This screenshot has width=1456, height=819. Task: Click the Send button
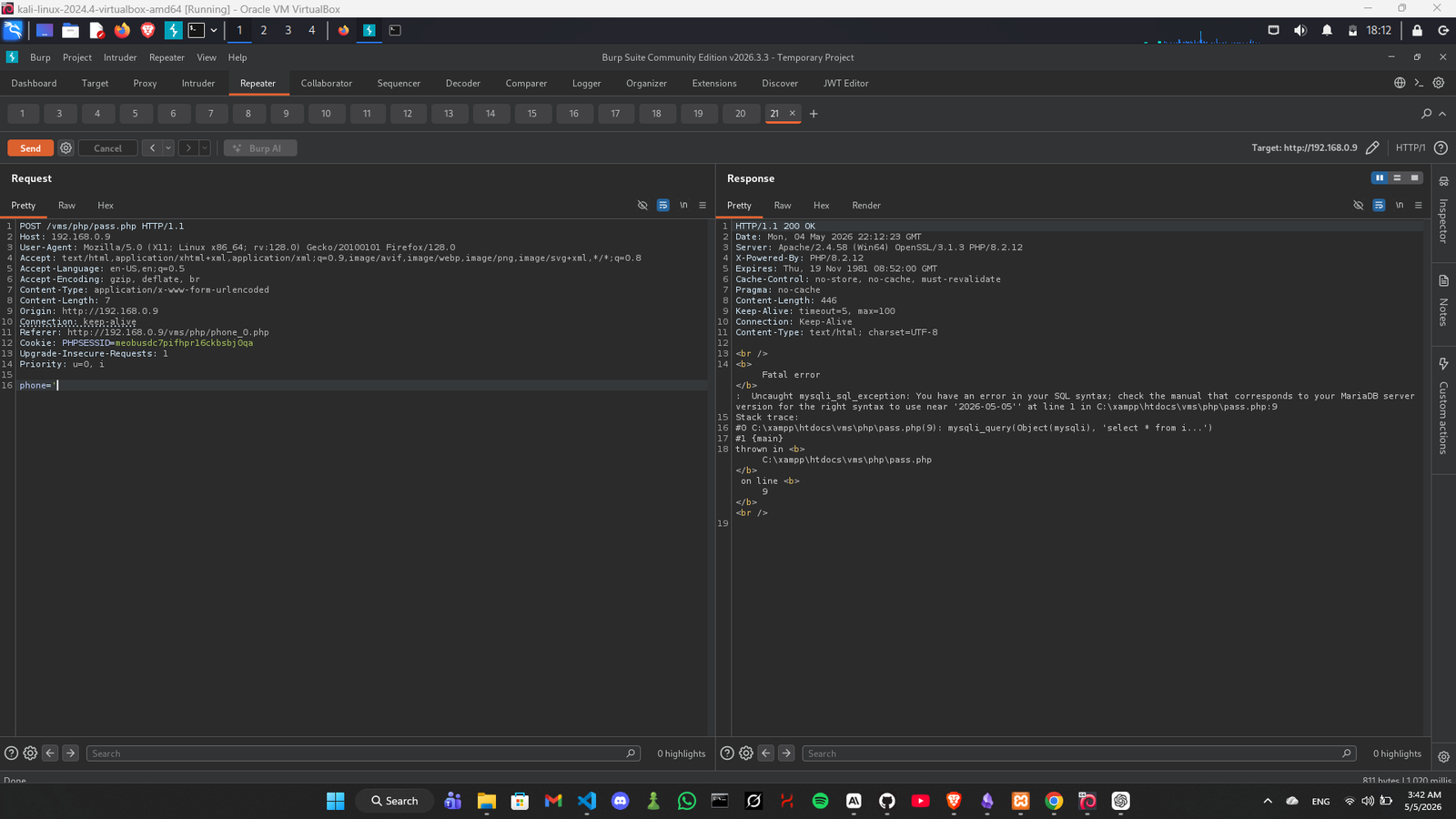[30, 148]
